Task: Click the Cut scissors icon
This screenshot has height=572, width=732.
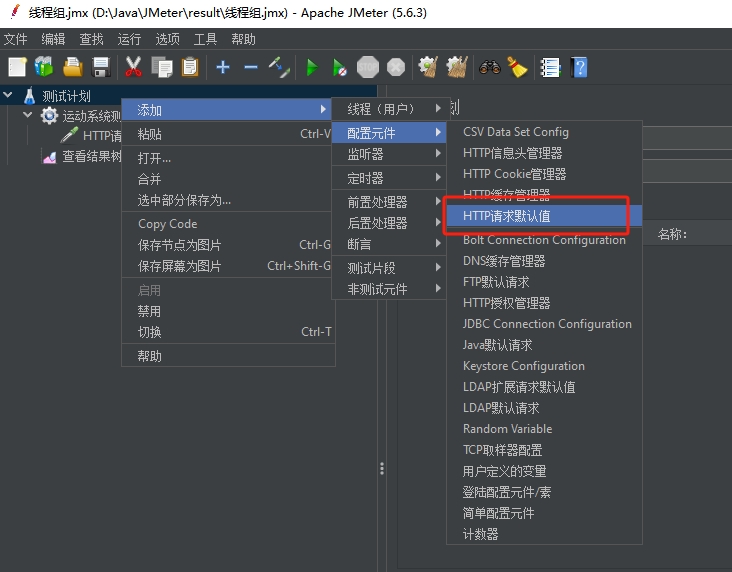Action: (x=133, y=67)
